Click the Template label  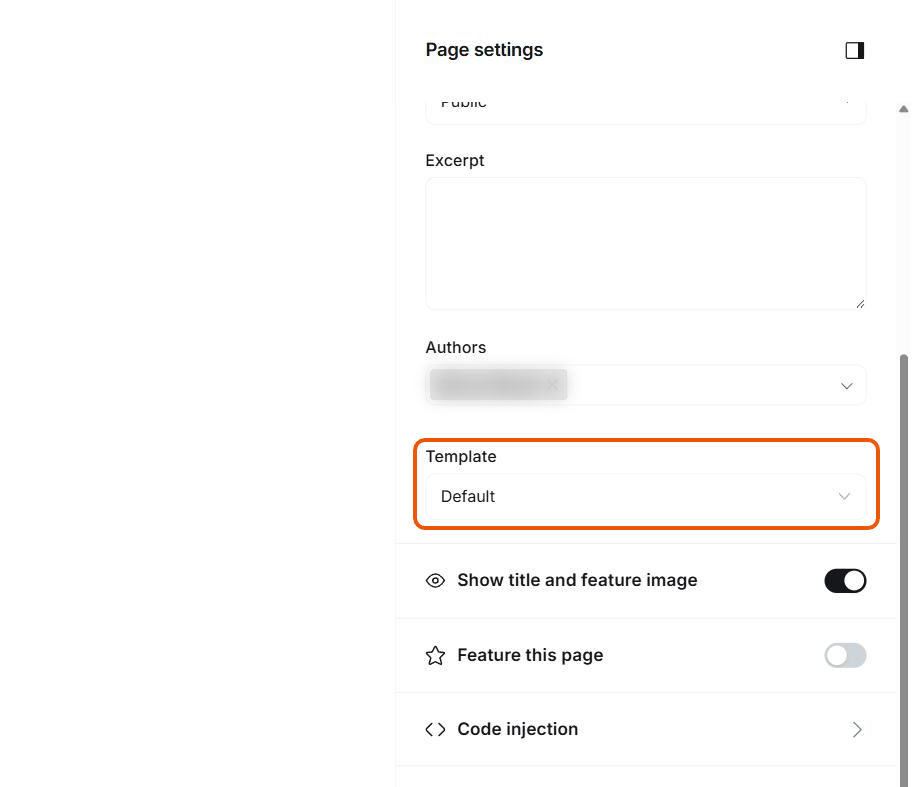pos(461,457)
